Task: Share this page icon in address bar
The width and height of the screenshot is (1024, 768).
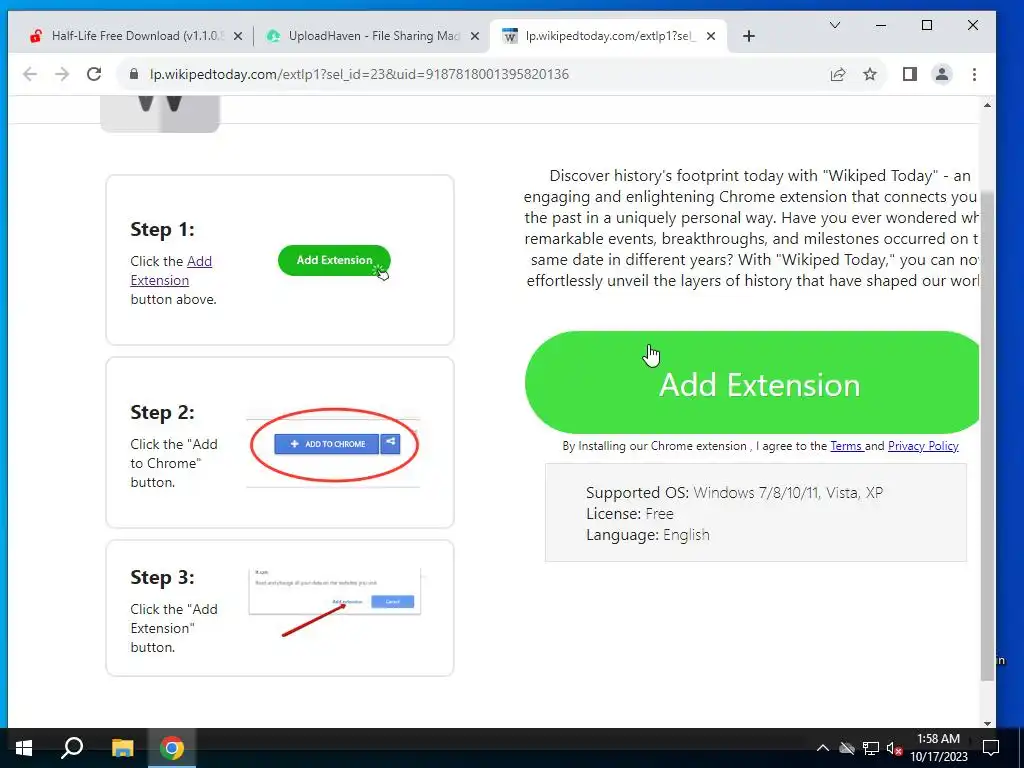Action: click(838, 74)
